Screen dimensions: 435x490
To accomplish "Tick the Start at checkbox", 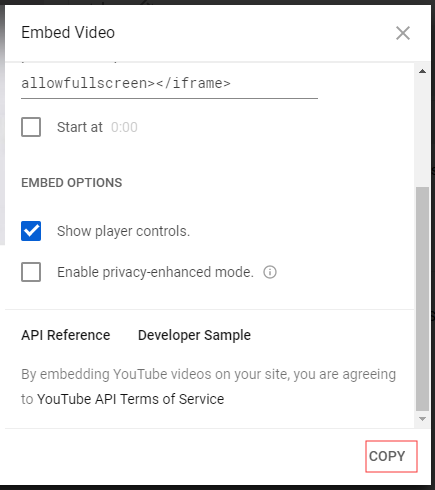I will point(31,127).
